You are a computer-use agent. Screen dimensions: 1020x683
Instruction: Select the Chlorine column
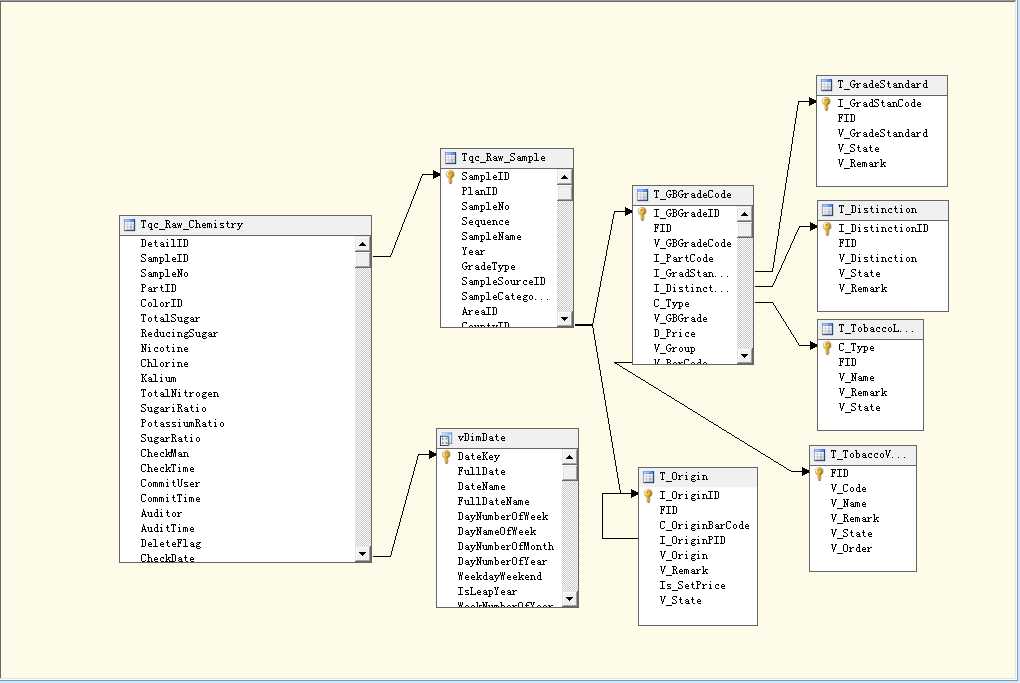point(165,363)
